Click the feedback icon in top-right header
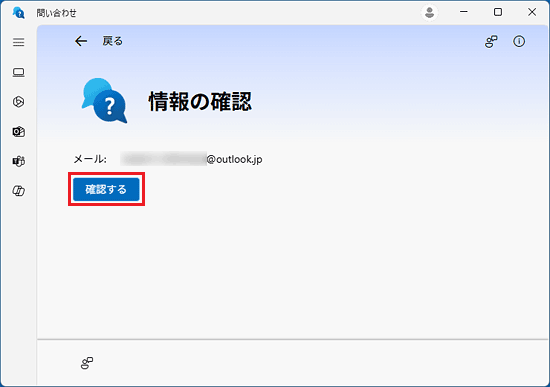 [x=491, y=41]
